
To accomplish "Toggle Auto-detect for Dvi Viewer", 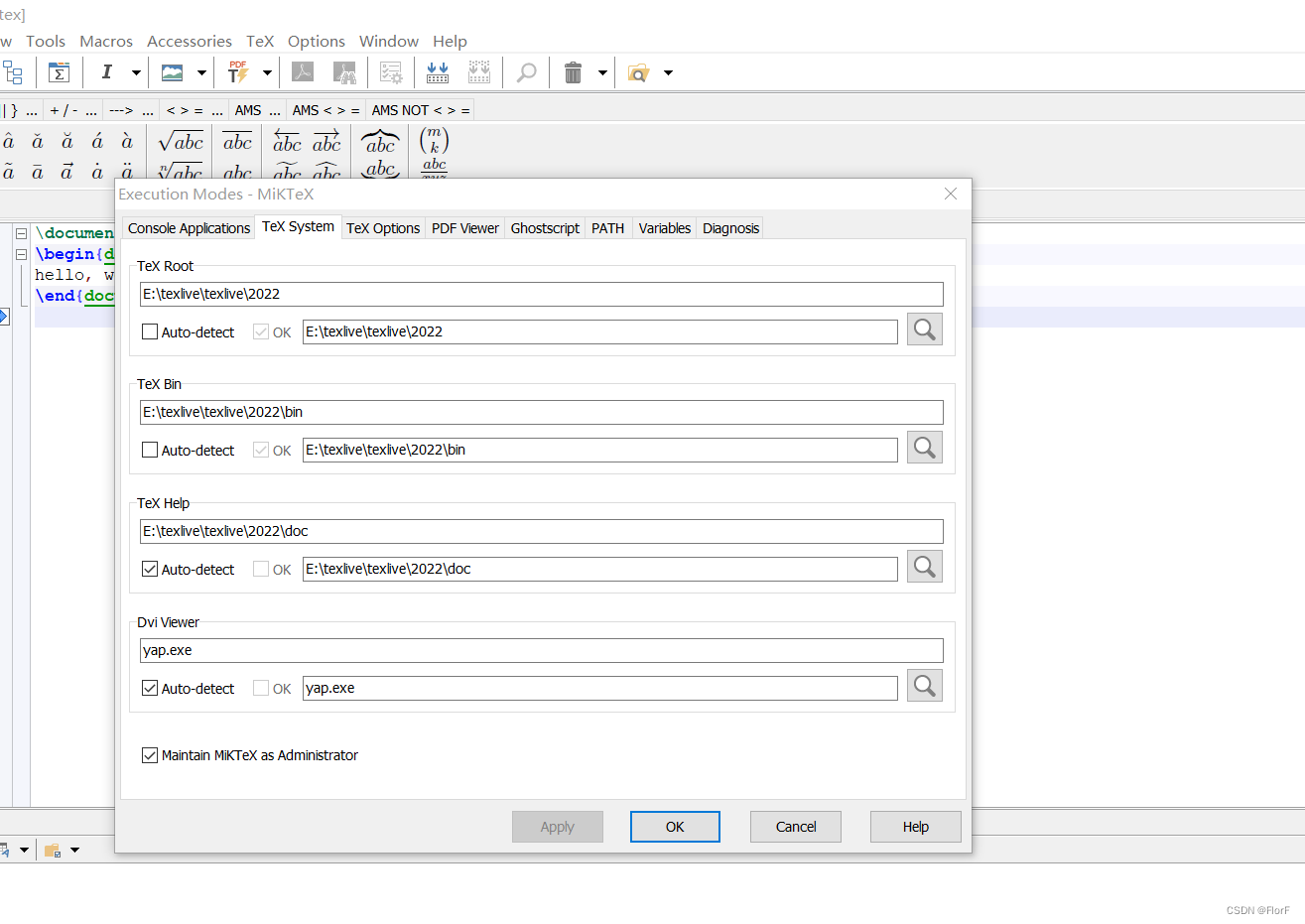I will pos(150,688).
